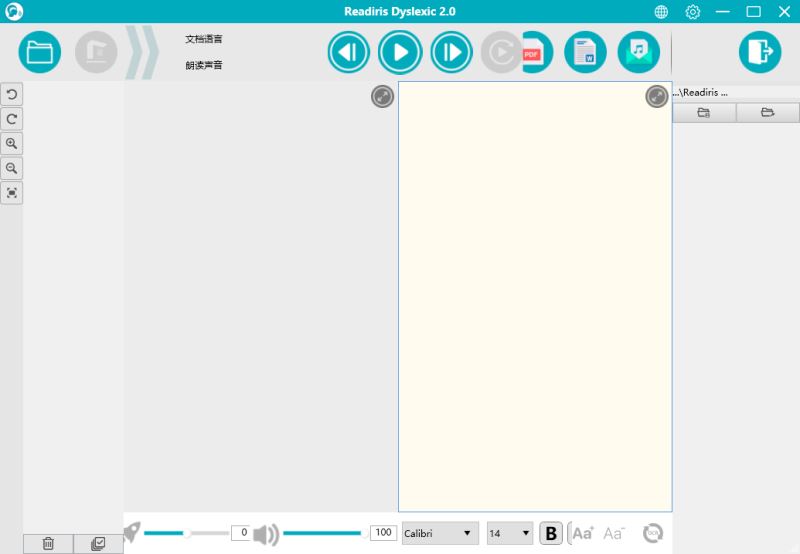Click the OCR refresh icon
This screenshot has height=554, width=800.
(x=653, y=534)
